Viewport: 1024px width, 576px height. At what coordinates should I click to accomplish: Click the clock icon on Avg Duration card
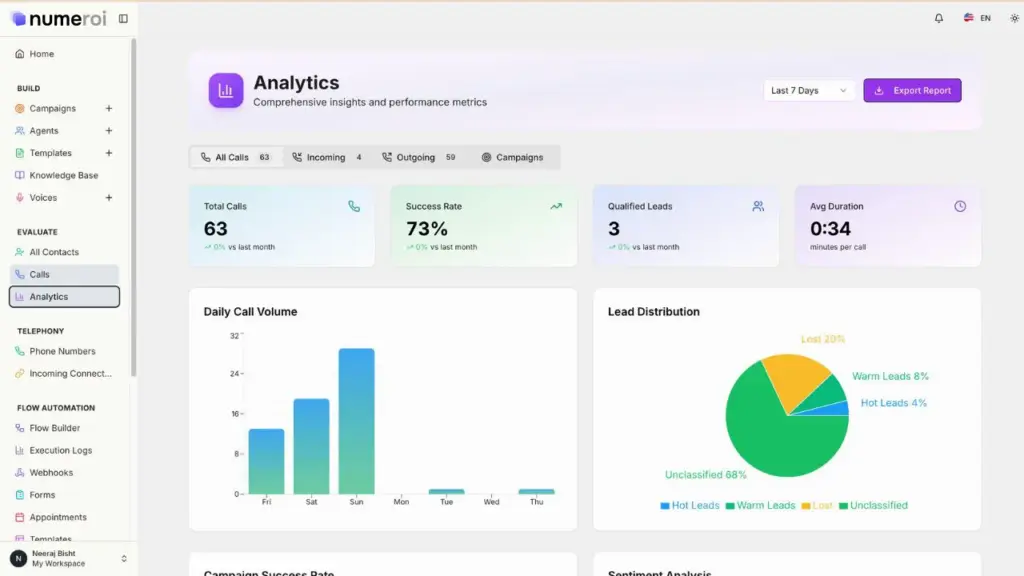960,206
